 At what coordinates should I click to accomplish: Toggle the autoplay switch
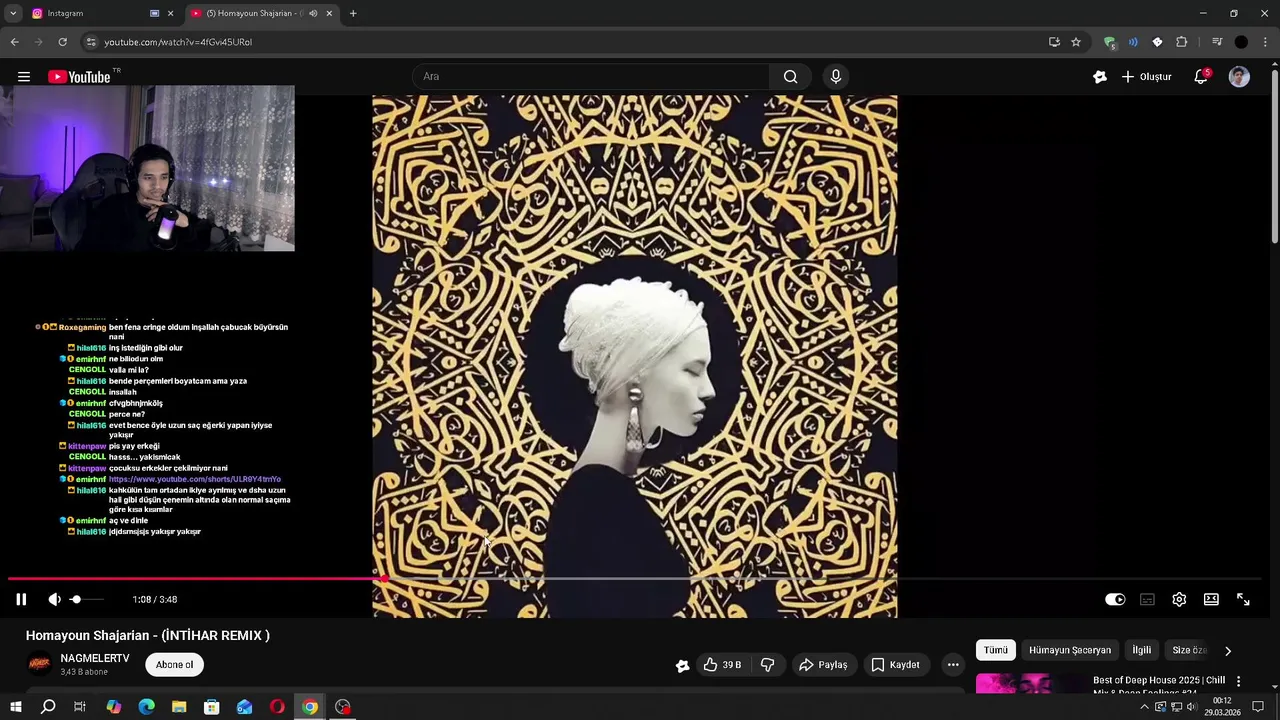click(x=1115, y=599)
